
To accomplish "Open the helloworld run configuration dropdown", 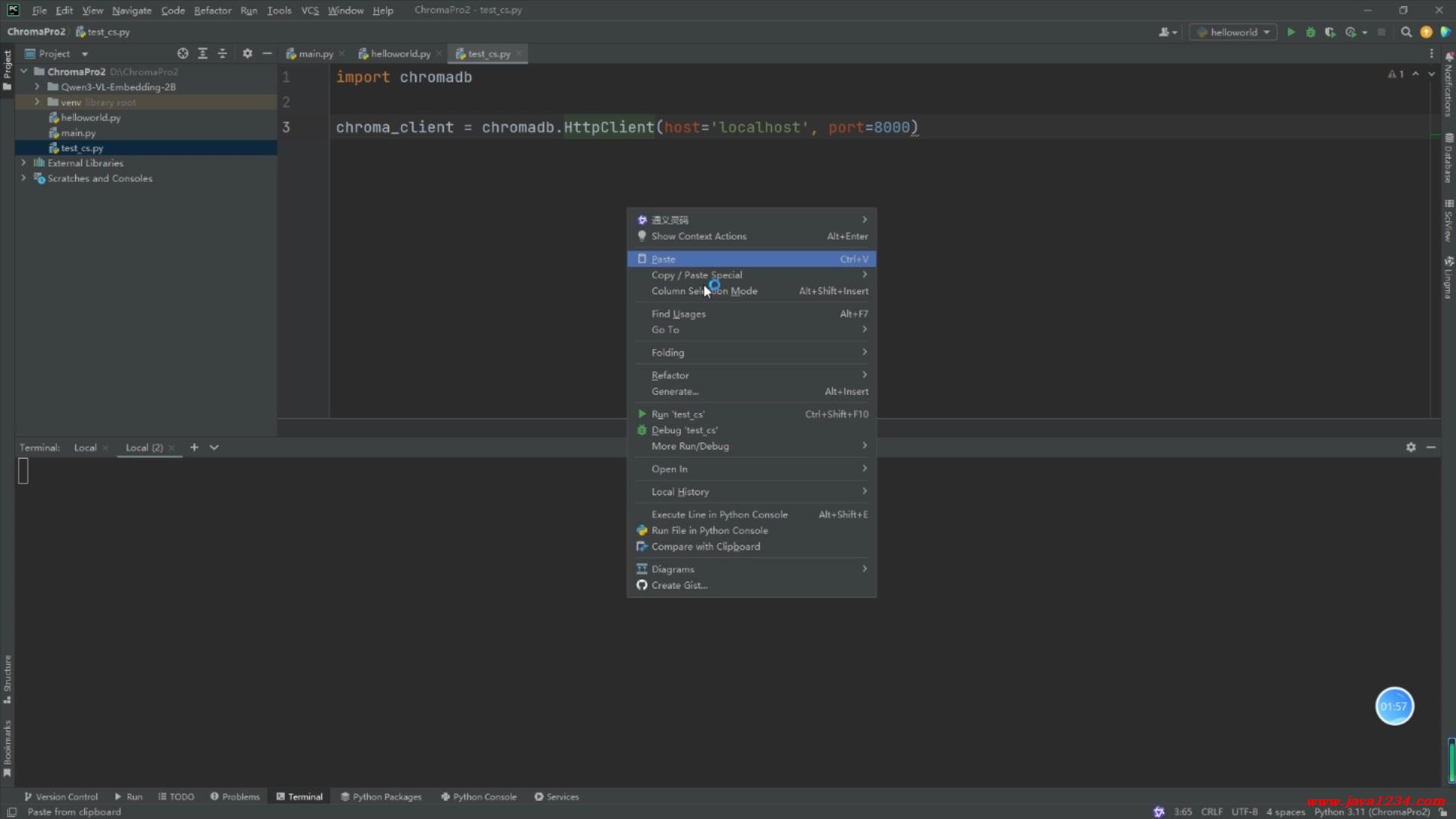I will pos(1233,32).
